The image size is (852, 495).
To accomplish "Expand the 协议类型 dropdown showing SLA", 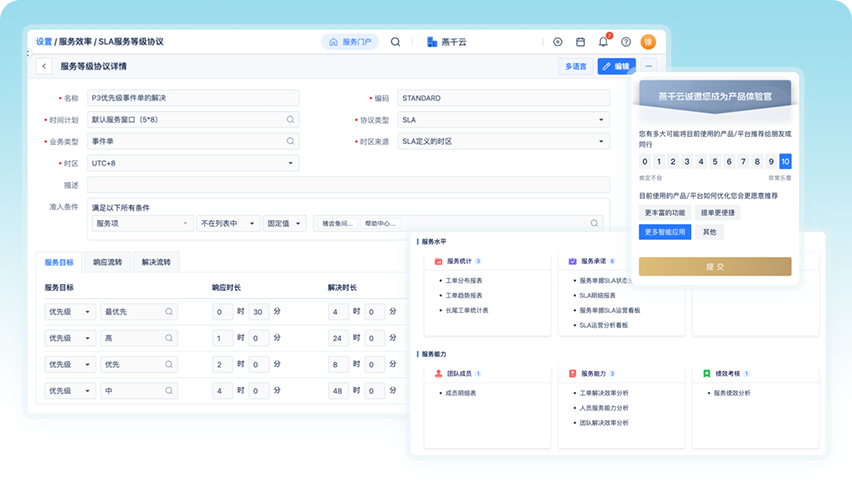I will pyautogui.click(x=503, y=119).
